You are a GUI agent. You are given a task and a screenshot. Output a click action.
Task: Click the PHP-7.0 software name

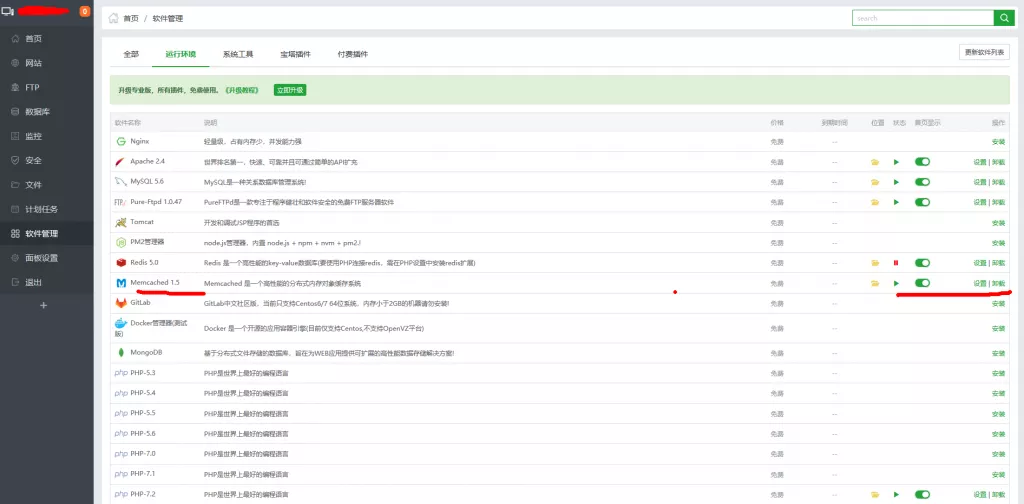pyautogui.click(x=143, y=454)
